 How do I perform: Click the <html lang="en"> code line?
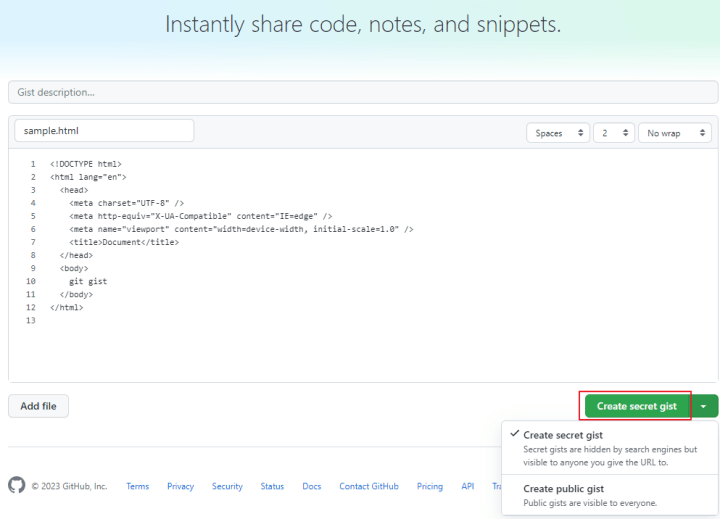[88, 177]
